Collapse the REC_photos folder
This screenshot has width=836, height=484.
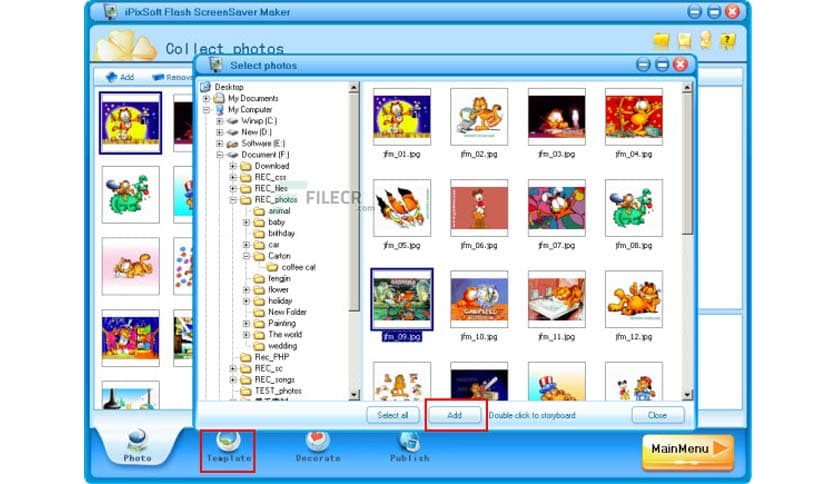click(233, 200)
